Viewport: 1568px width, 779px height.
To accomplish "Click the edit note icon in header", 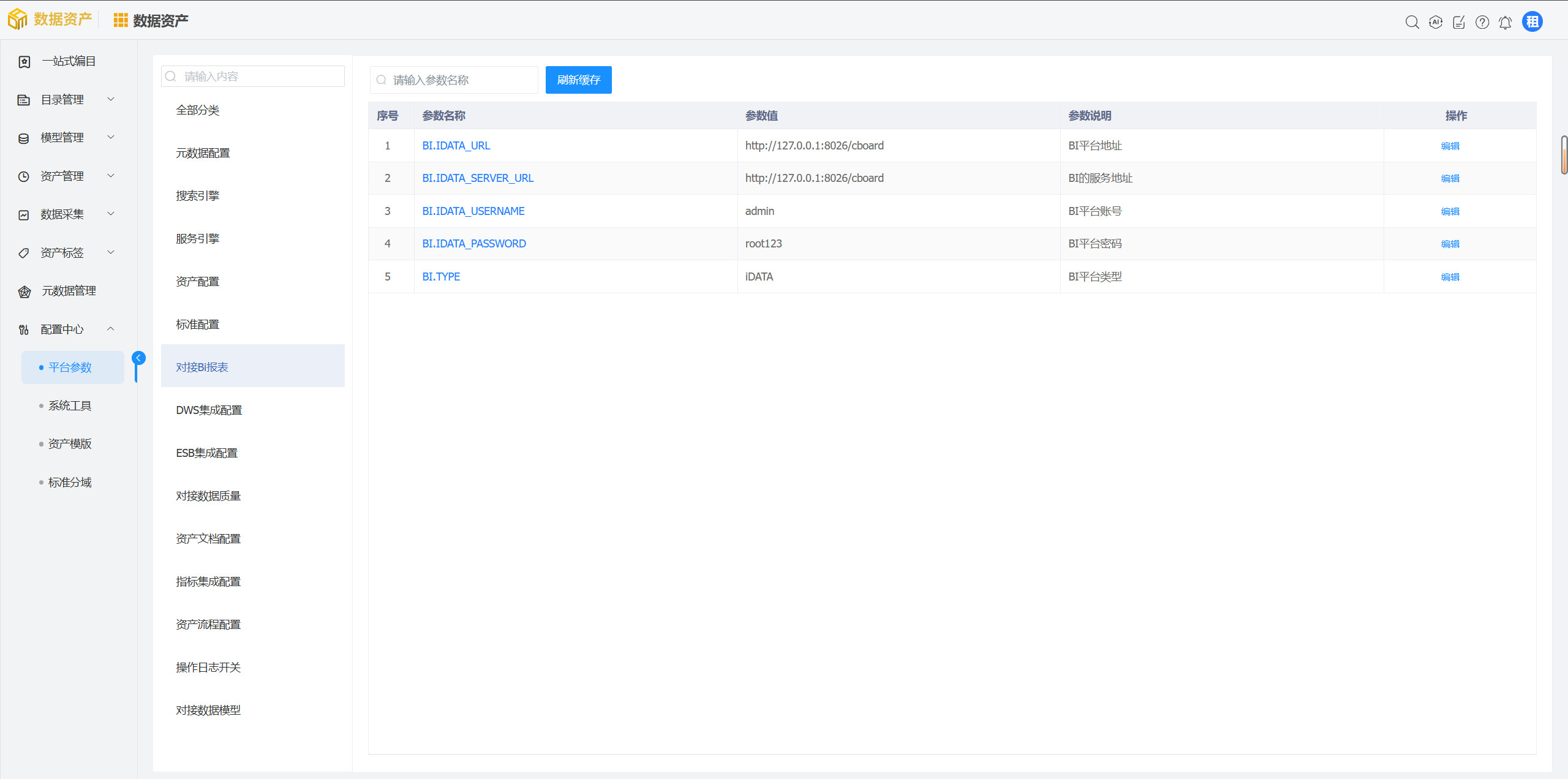I will point(1458,22).
